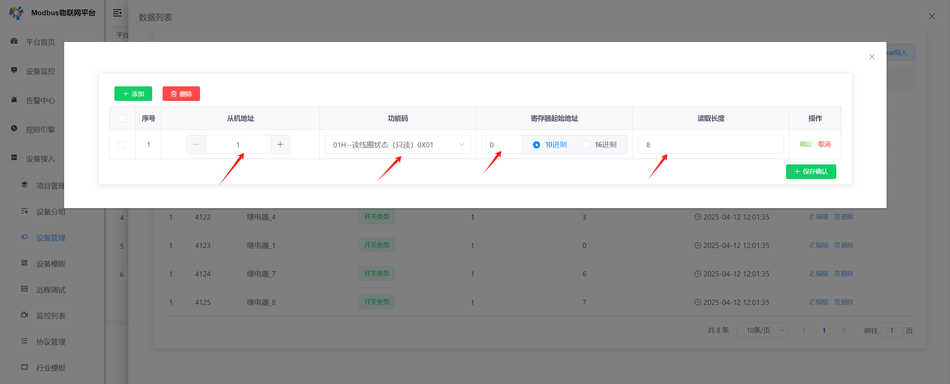Tick the checkbox for row 1
950x384 pixels.
point(122,145)
